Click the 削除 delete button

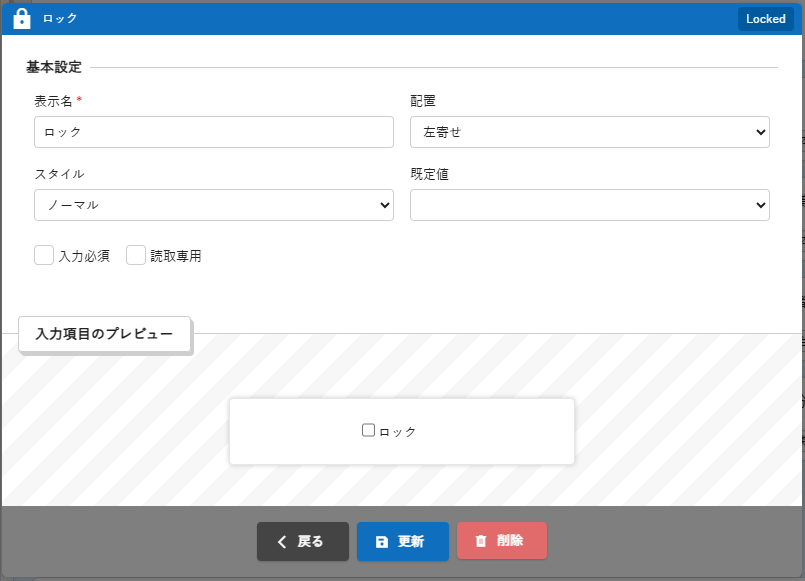point(502,540)
